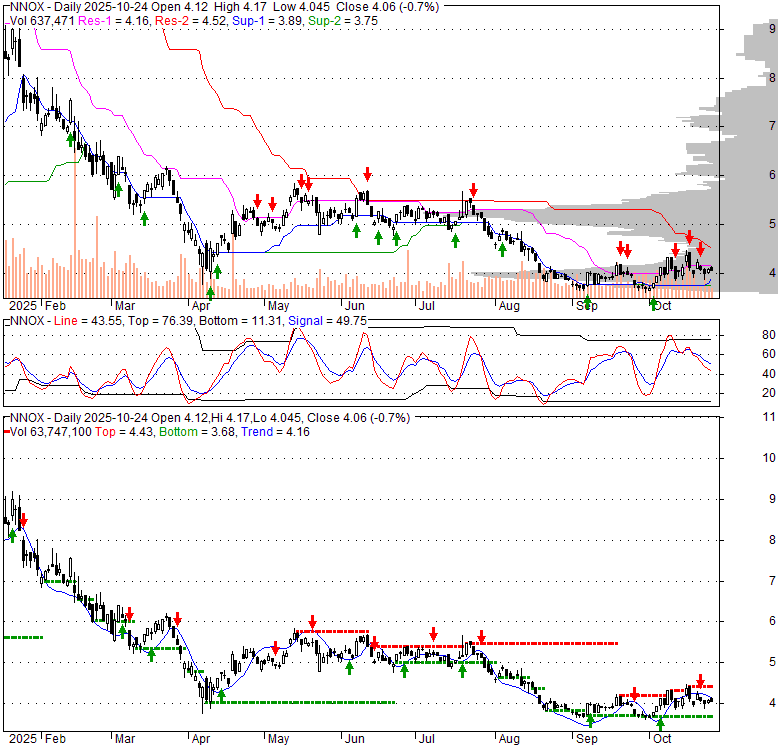Viewport: 780px width, 745px height.
Task: Click the 'Res-1 = 4.16' resistance label
Action: pyautogui.click(x=113, y=21)
